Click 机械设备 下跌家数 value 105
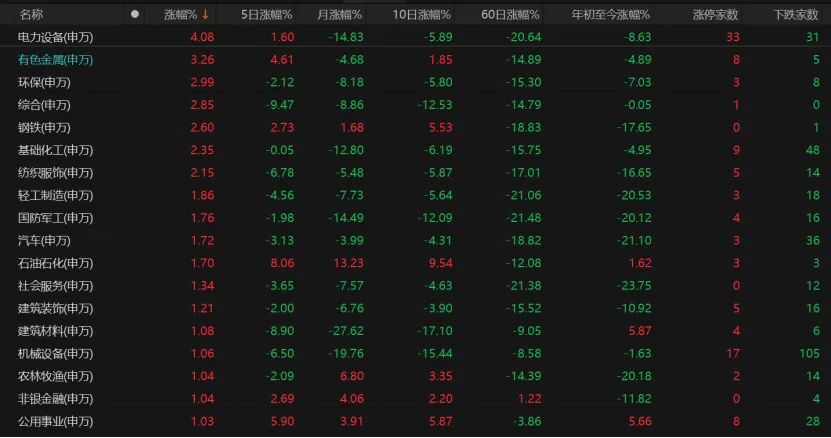 [x=809, y=354]
